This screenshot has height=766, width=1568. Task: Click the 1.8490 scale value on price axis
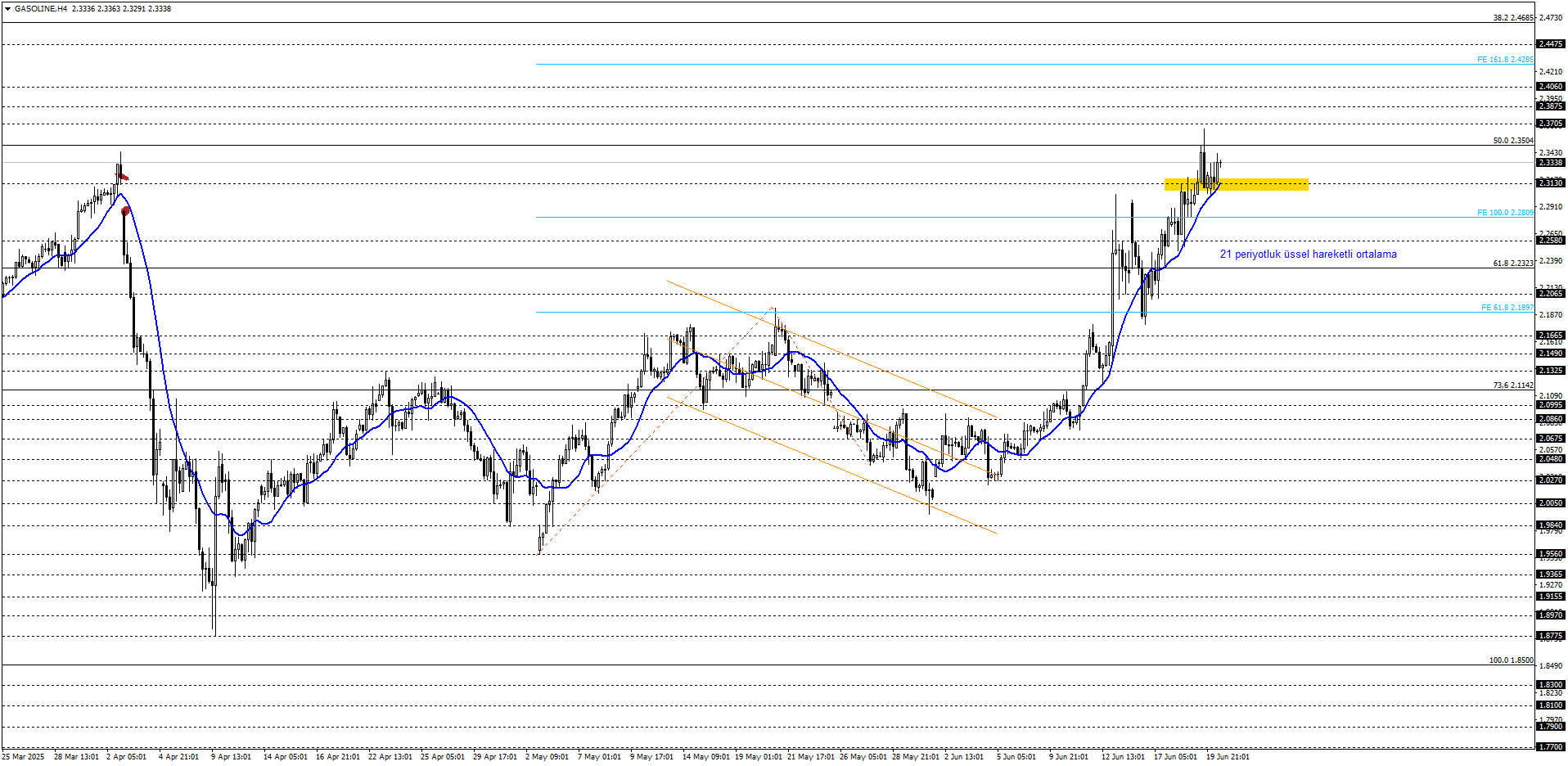(1551, 666)
